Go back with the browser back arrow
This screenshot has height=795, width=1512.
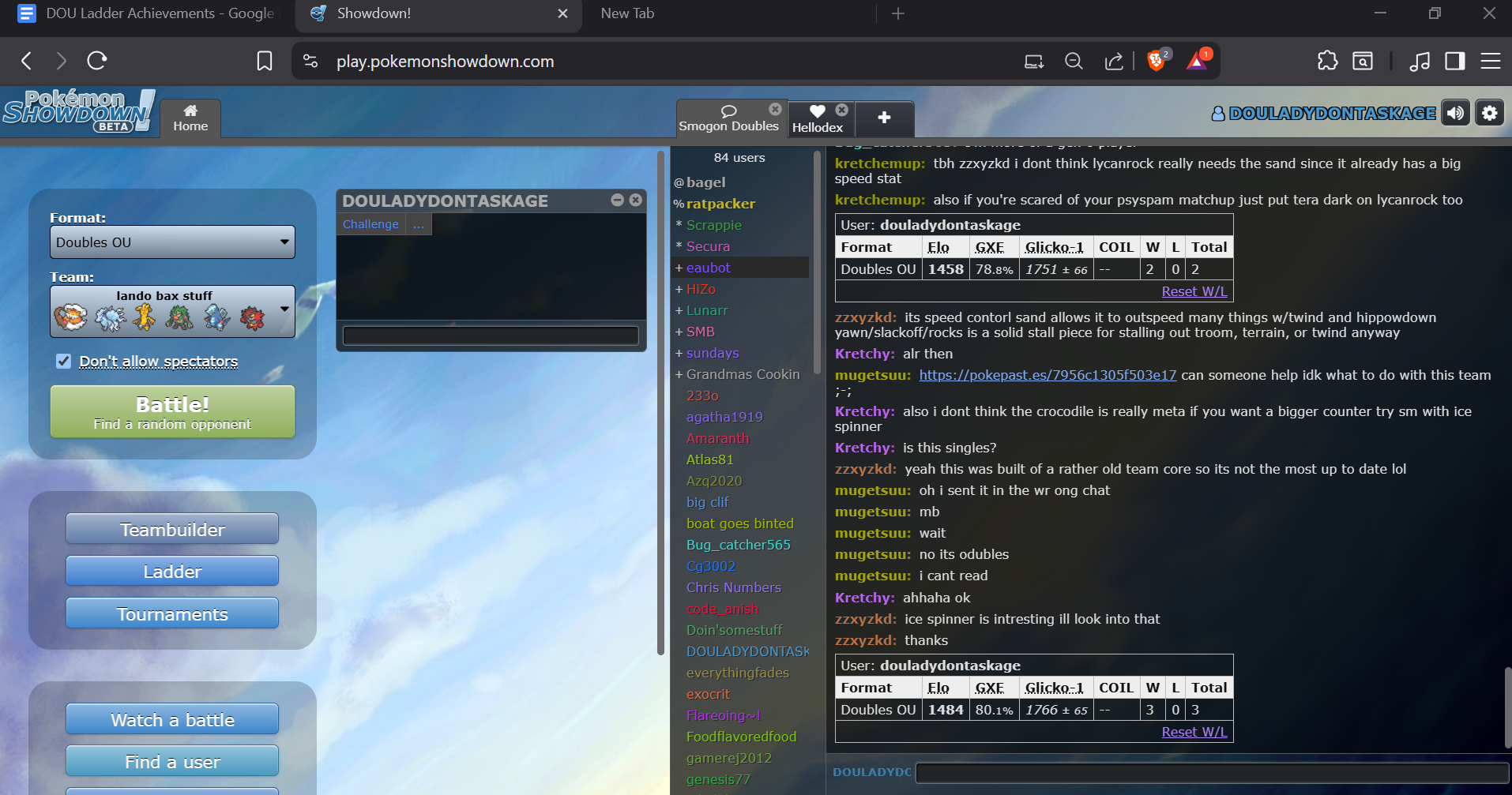27,61
